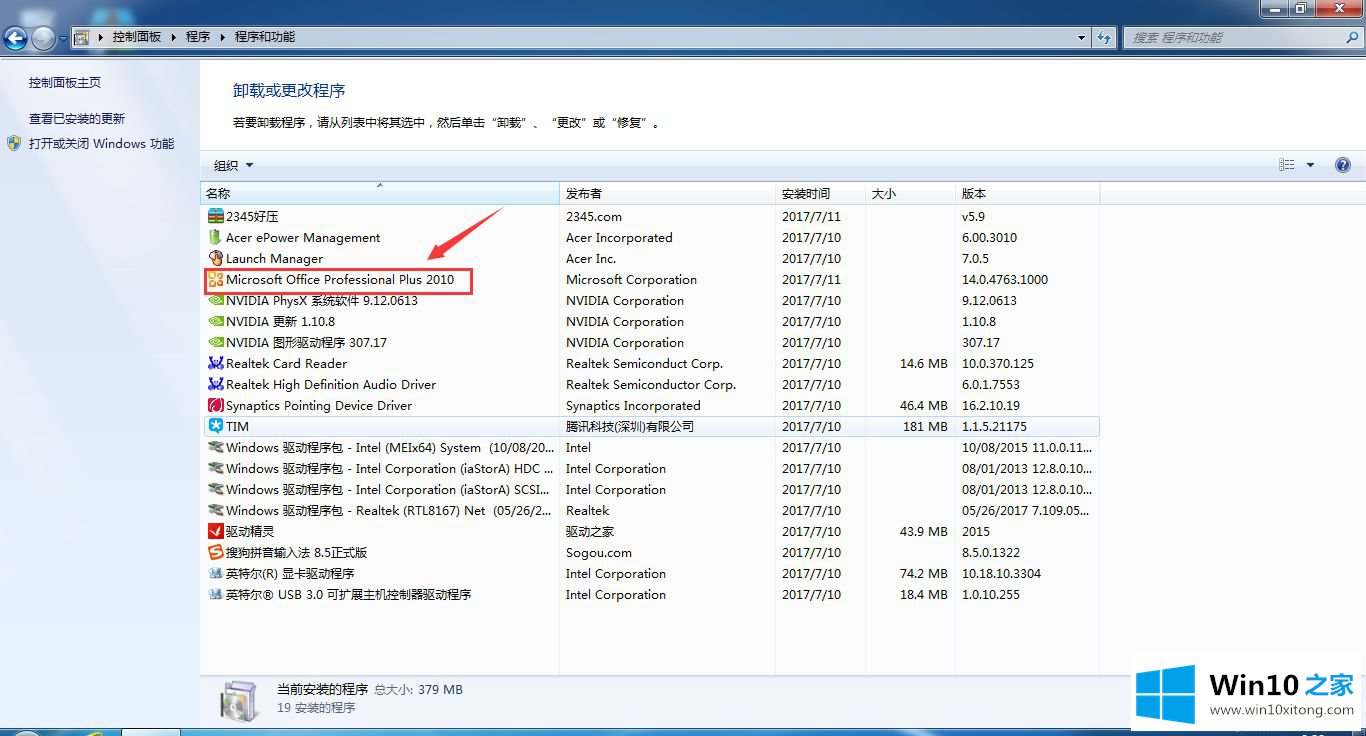
Task: Expand the arrow after 控制面板 in breadcrumb
Action: coord(173,37)
